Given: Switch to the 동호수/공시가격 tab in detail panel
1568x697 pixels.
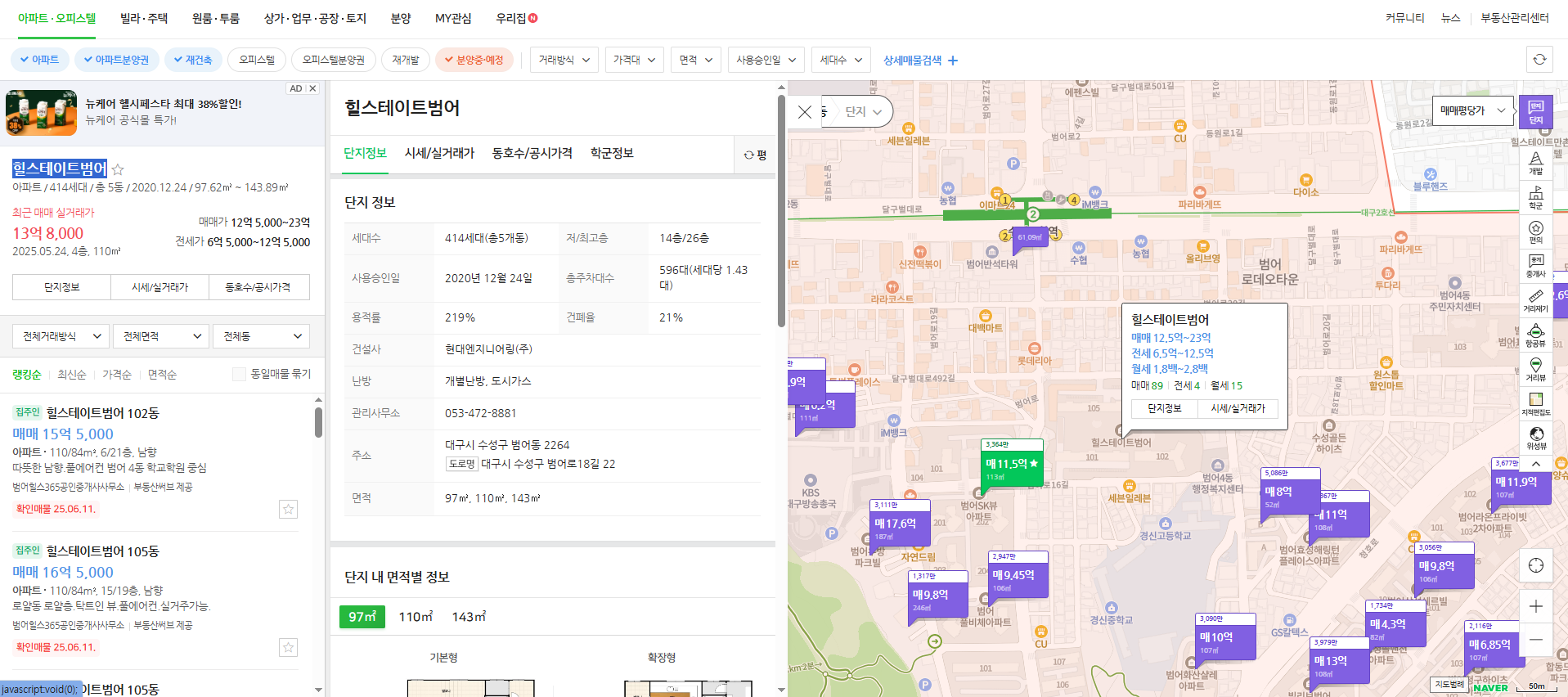Looking at the screenshot, I should pos(532,153).
